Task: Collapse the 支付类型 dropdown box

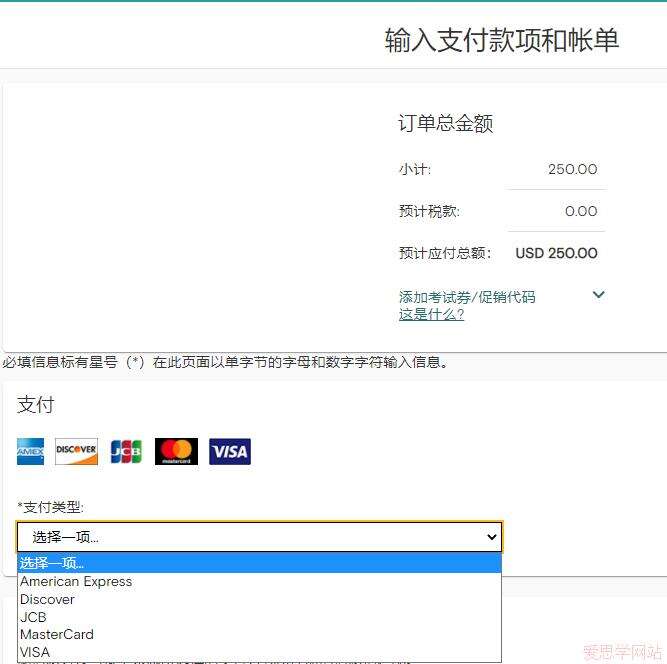Action: 259,537
